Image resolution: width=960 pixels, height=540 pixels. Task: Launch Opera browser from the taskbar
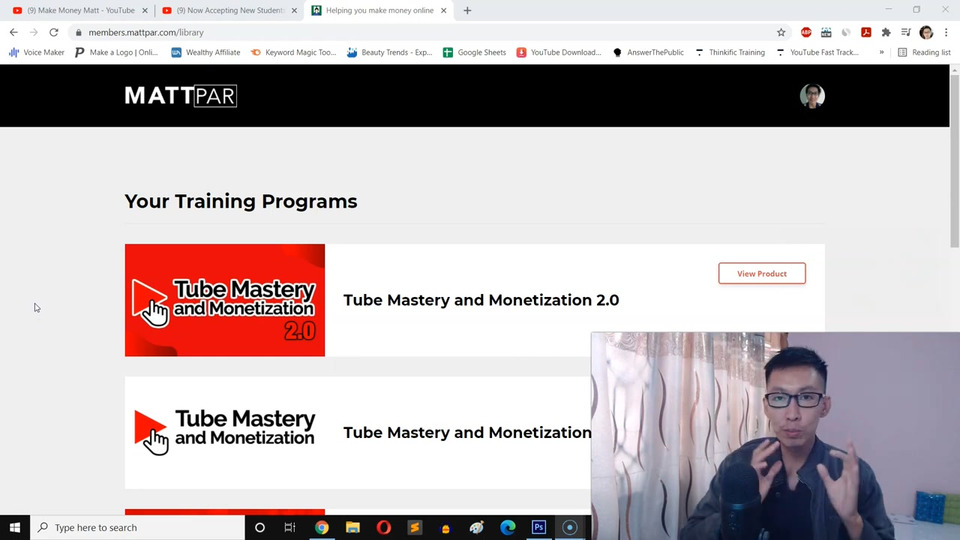pos(384,527)
